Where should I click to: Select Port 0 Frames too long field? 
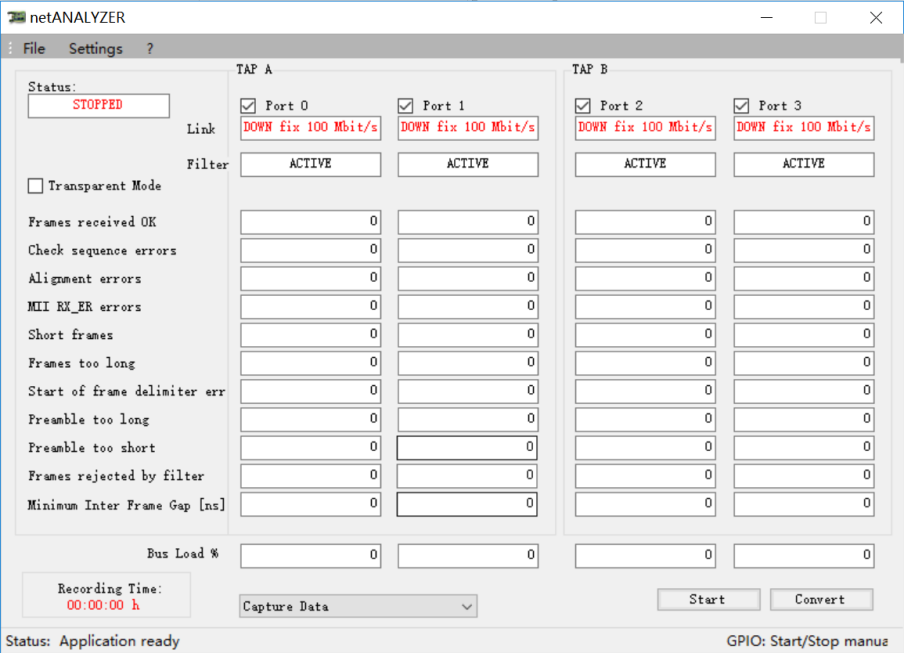coord(311,363)
